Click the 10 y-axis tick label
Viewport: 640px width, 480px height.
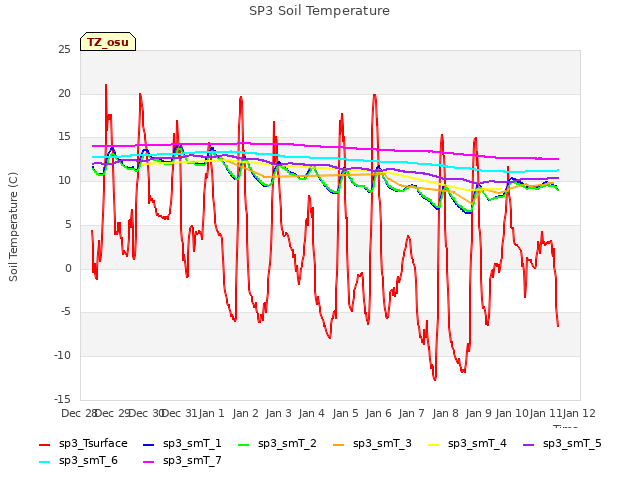pyautogui.click(x=64, y=180)
